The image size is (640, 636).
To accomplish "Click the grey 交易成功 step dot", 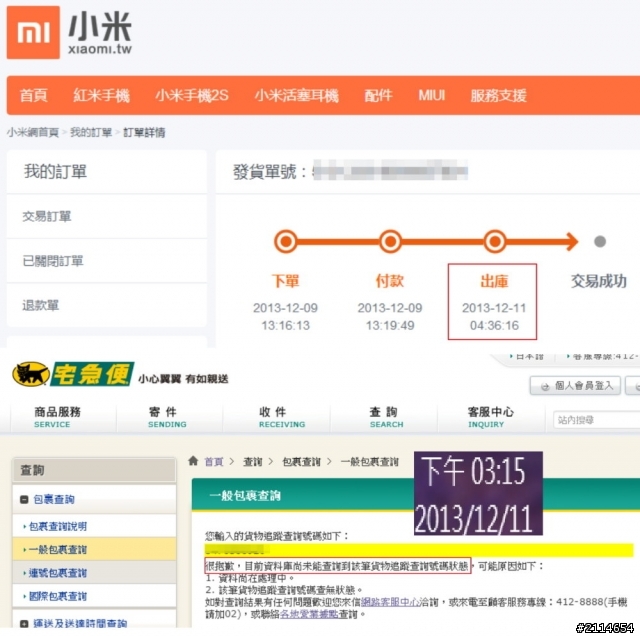I will tap(600, 241).
